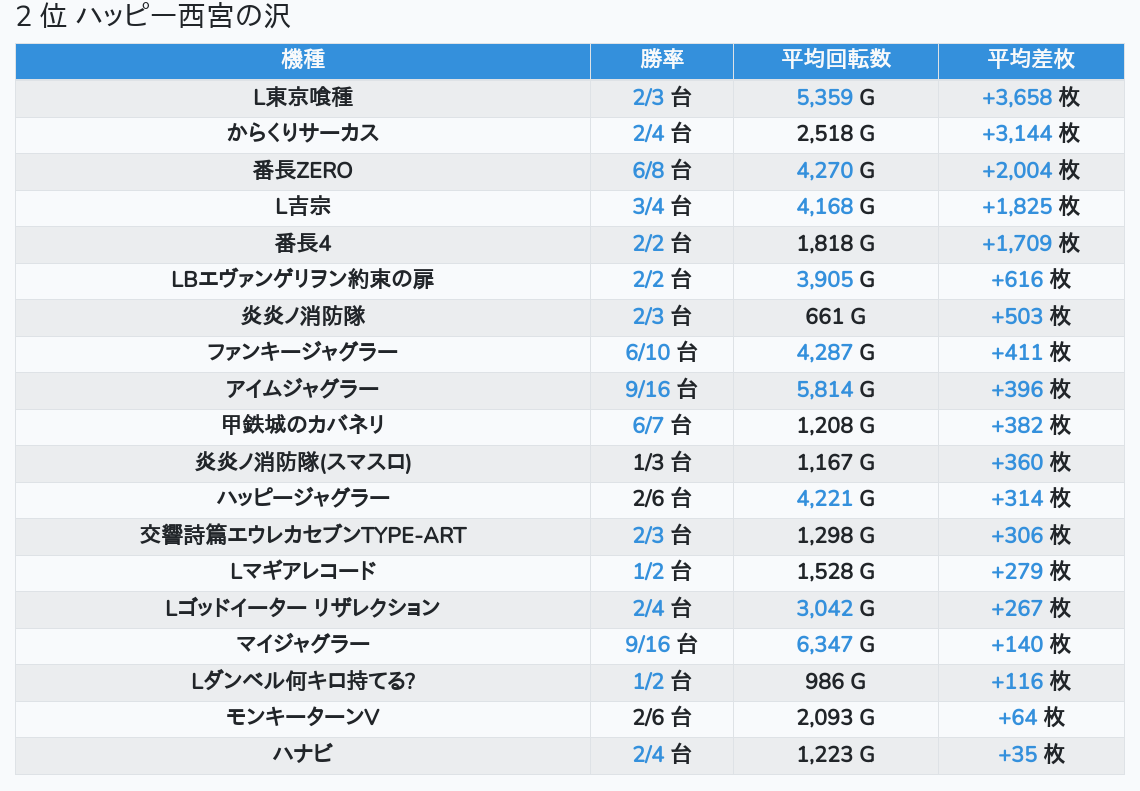Click the heading 2 位 ハッピー西宮の沢
The height and width of the screenshot is (791, 1140).
click(x=153, y=16)
